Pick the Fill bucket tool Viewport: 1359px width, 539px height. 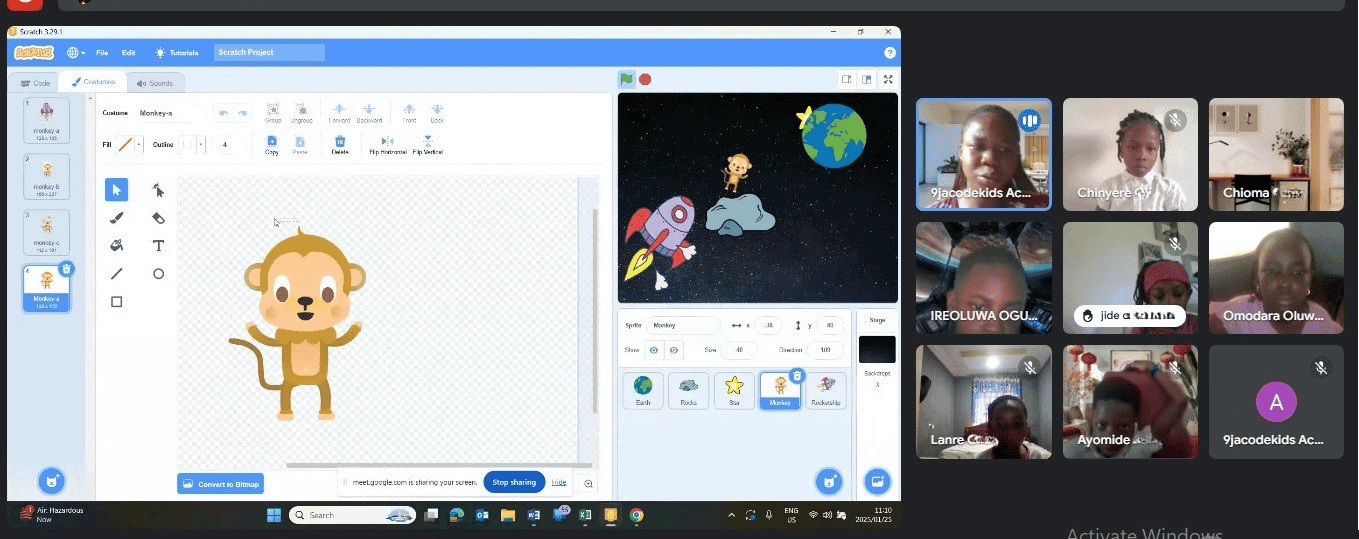(x=117, y=246)
